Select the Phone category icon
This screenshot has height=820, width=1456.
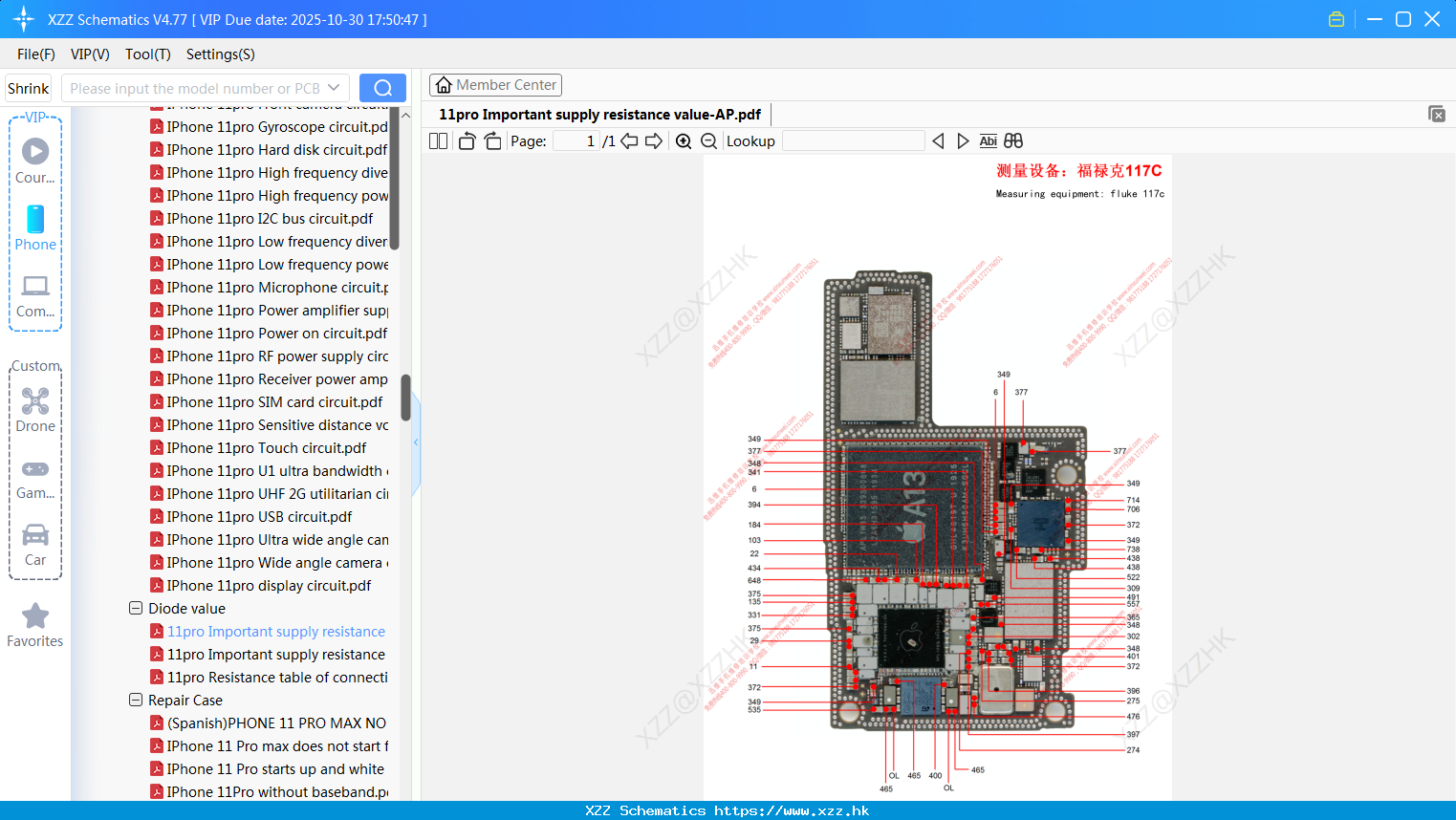(x=35, y=227)
